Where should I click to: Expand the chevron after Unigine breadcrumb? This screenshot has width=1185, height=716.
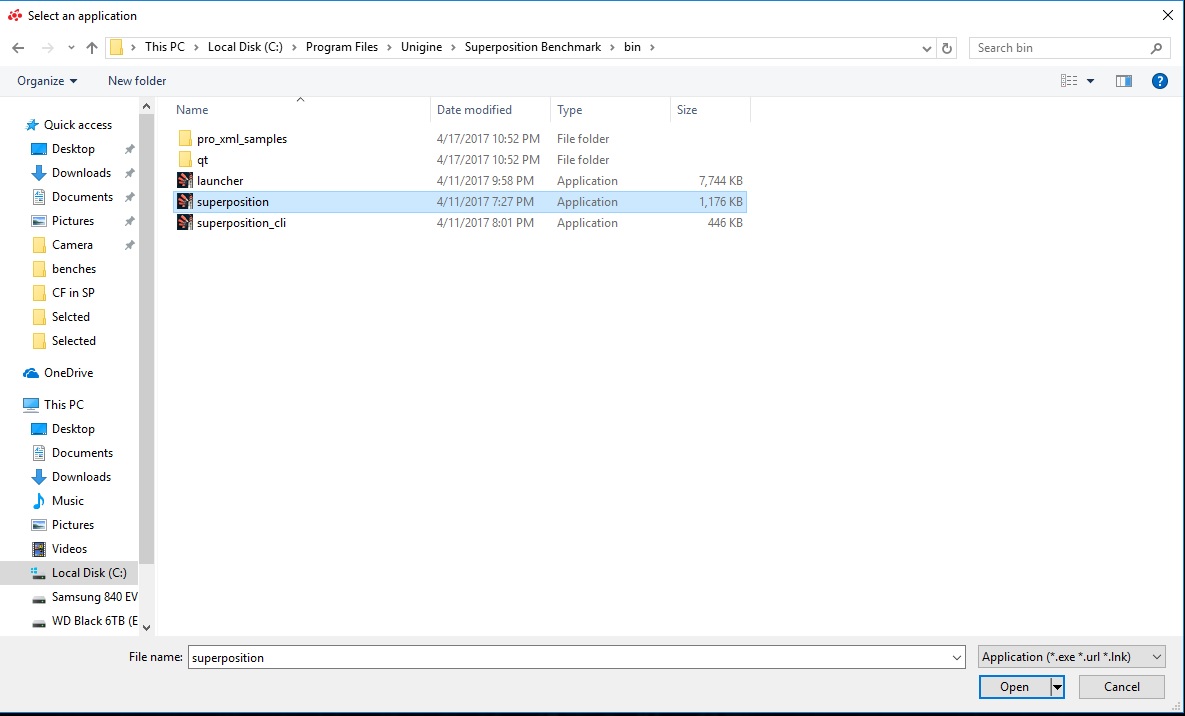(x=453, y=47)
